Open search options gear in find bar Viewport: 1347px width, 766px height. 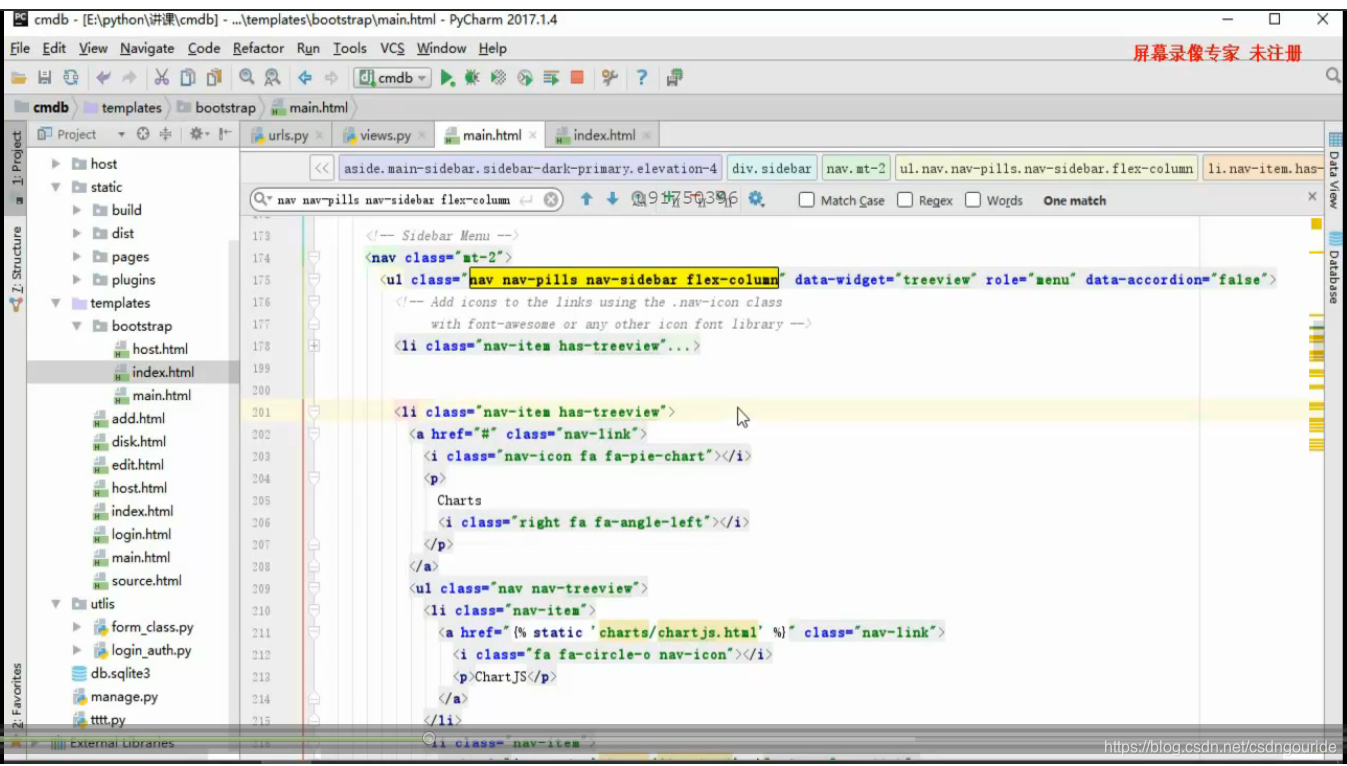tap(756, 200)
